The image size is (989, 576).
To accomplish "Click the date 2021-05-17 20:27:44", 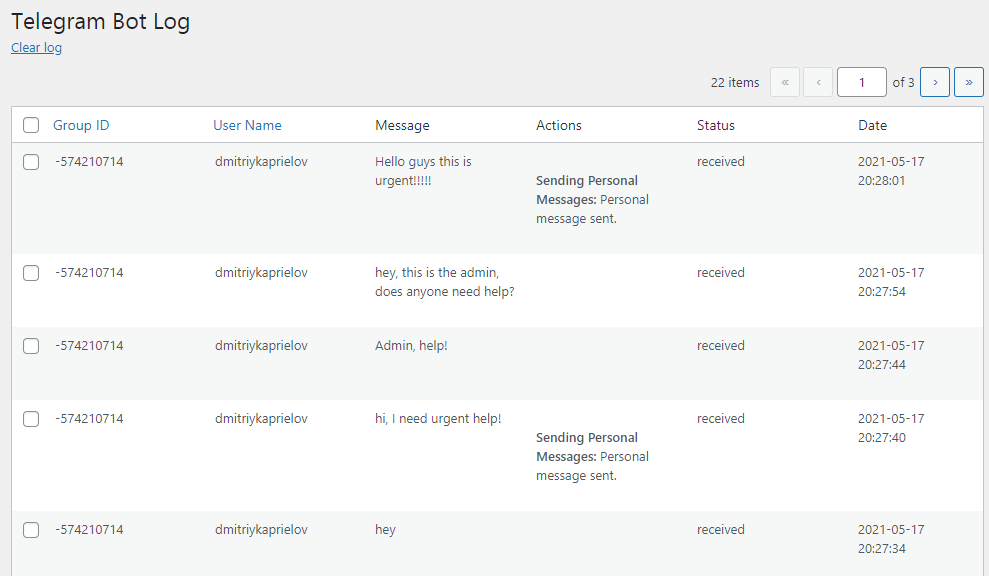I will click(x=891, y=355).
